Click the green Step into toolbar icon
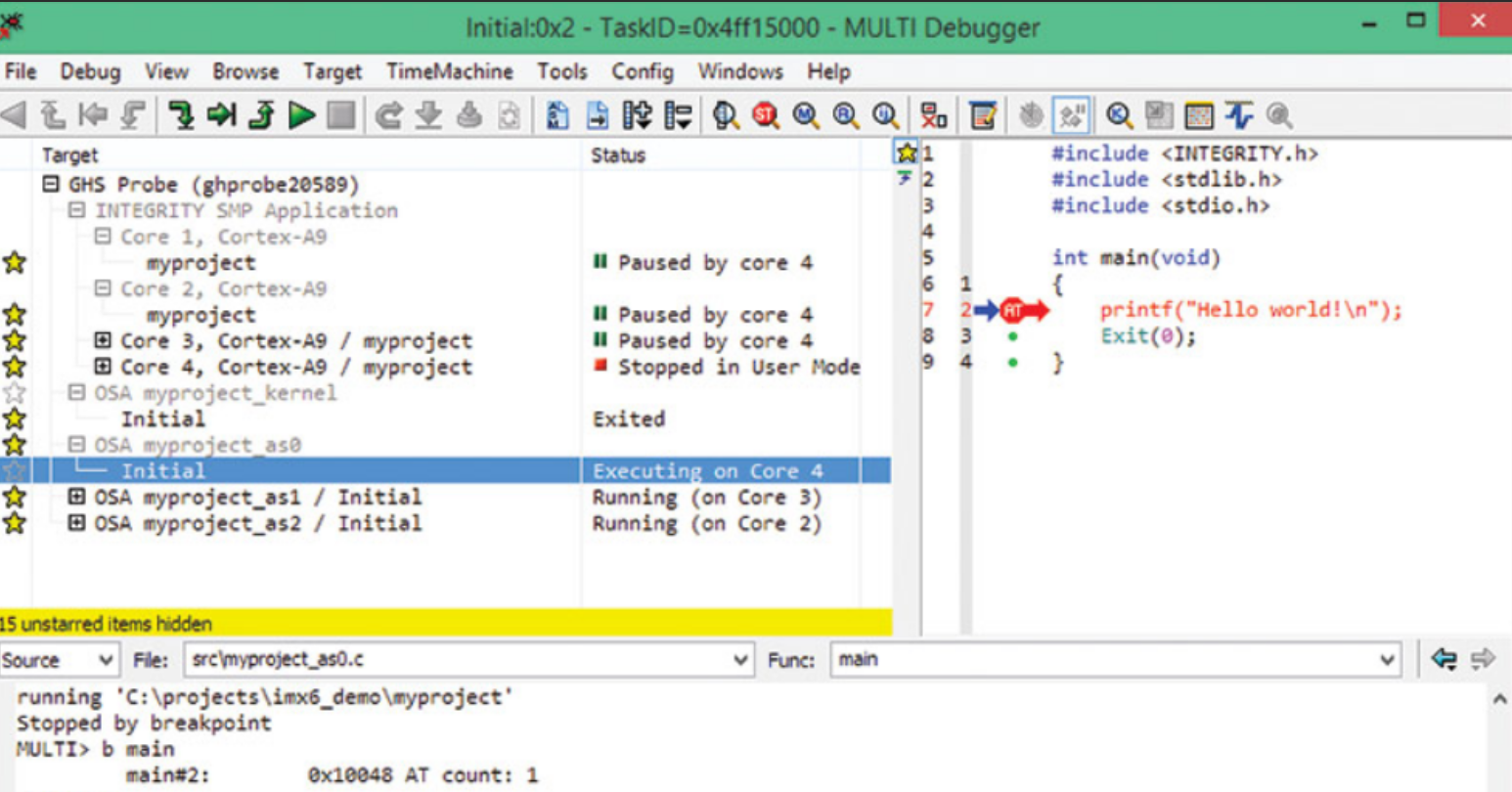Viewport: 1512px width, 792px height. [180, 115]
